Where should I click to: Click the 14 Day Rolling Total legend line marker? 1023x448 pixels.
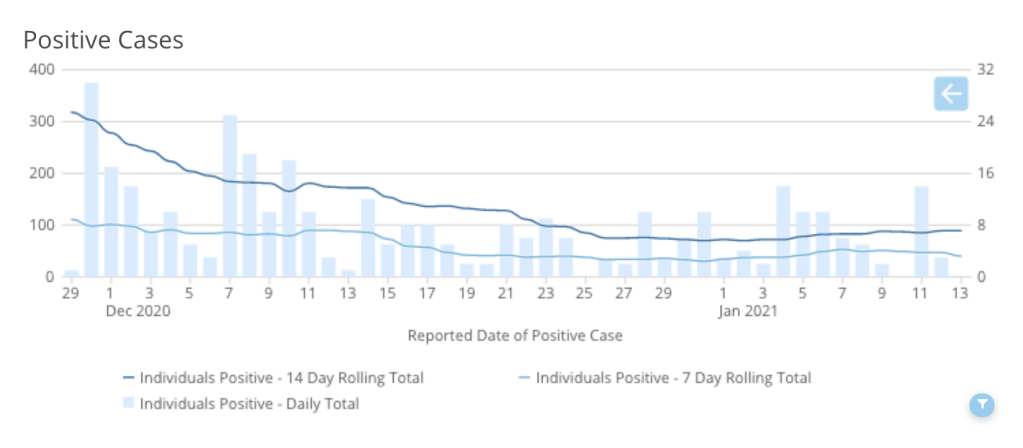pyautogui.click(x=129, y=378)
